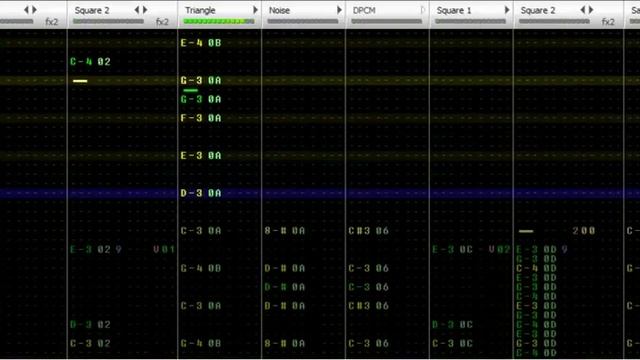The width and height of the screenshot is (640, 360).
Task: Select the V01 effect cell
Action: [164, 249]
